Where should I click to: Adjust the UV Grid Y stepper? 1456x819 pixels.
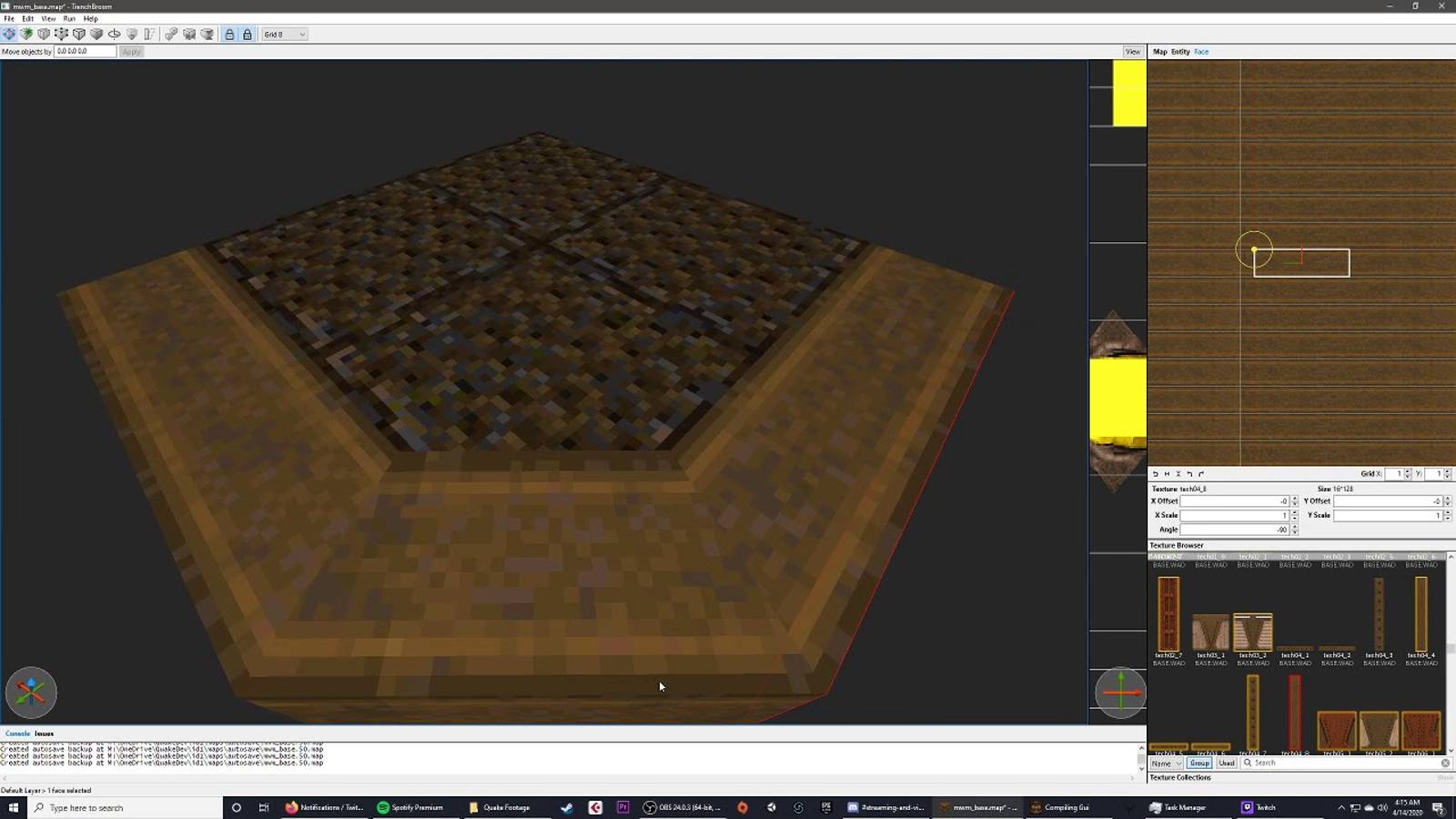[1448, 474]
